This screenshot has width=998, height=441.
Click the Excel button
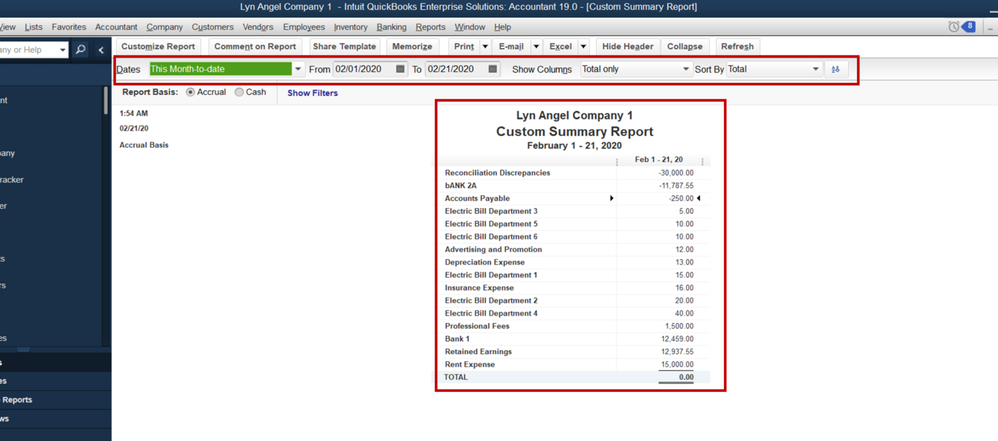pyautogui.click(x=560, y=46)
